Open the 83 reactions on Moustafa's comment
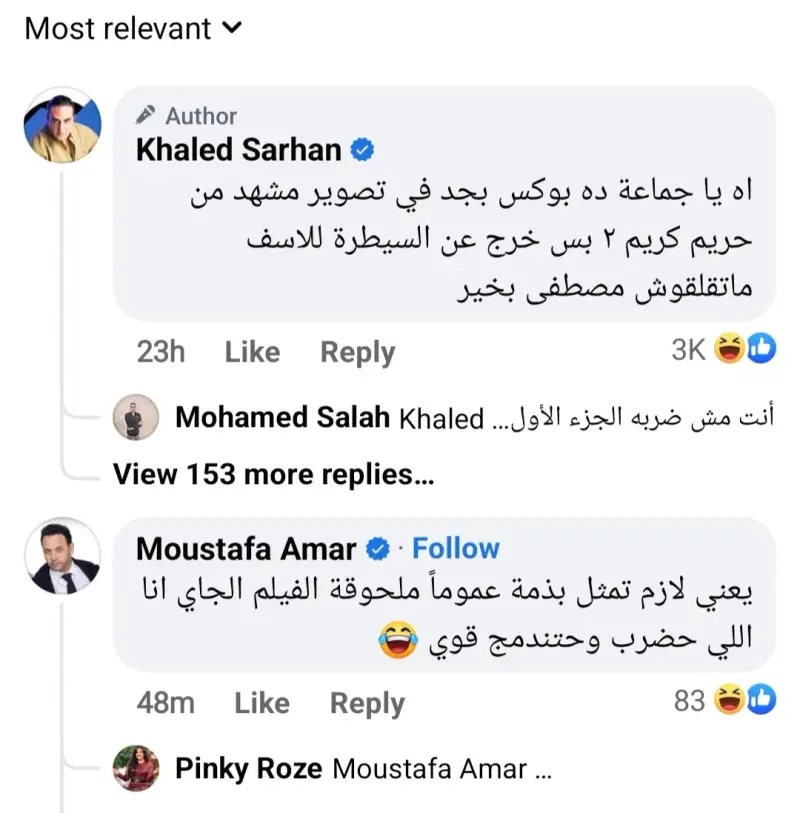Viewport: 800px width, 813px height. pyautogui.click(x=689, y=701)
